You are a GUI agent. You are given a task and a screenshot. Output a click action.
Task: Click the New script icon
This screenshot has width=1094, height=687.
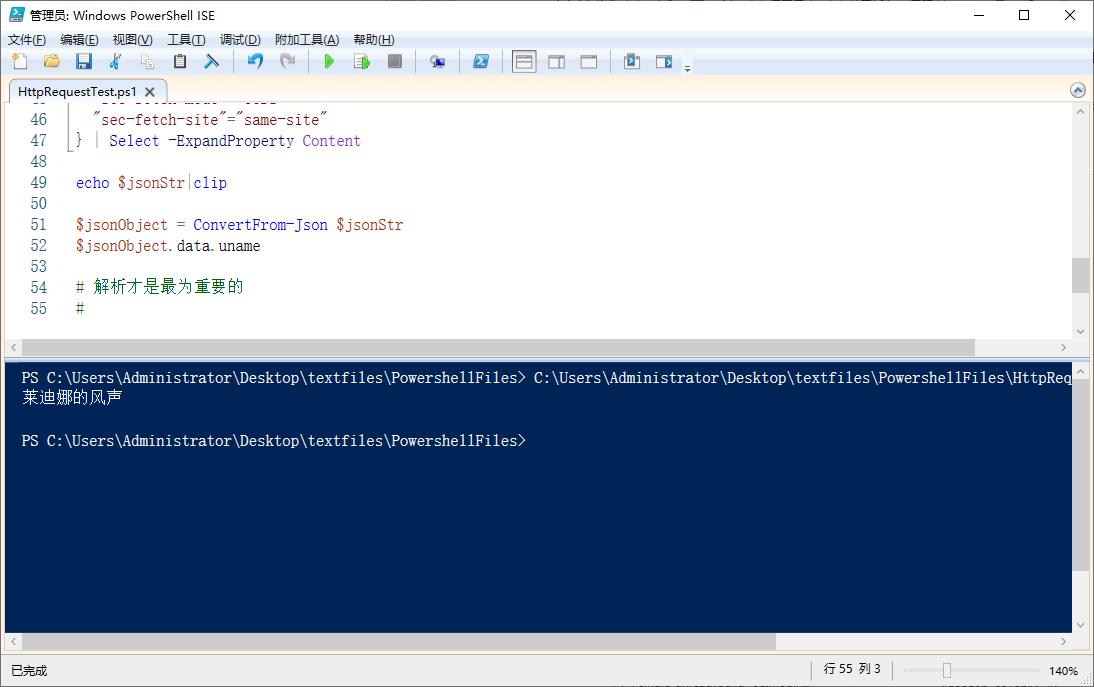[19, 62]
